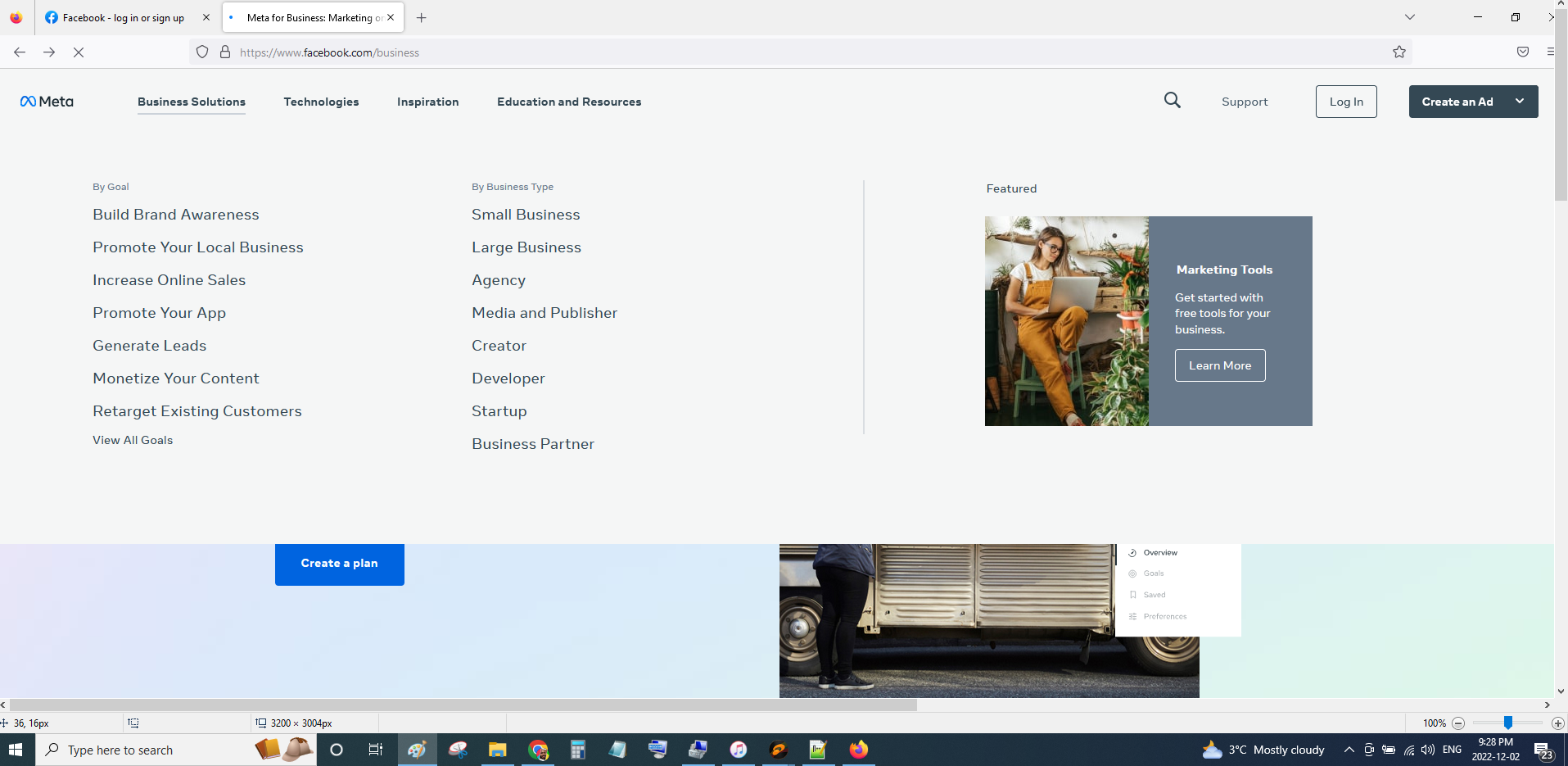Open the list all tabs chevron
This screenshot has width=1568, height=766.
(1410, 17)
